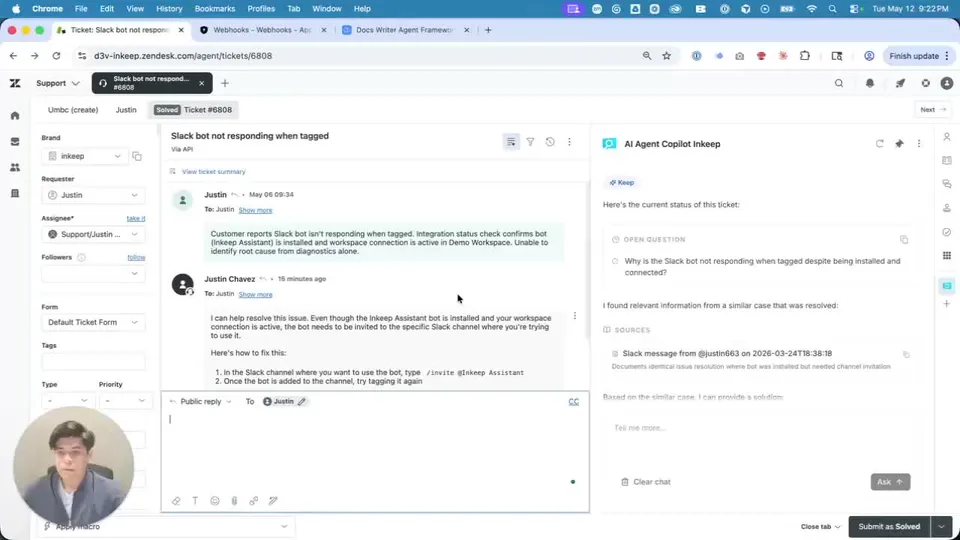Open the Brand dropdown
The width and height of the screenshot is (960, 540).
pyautogui.click(x=84, y=156)
